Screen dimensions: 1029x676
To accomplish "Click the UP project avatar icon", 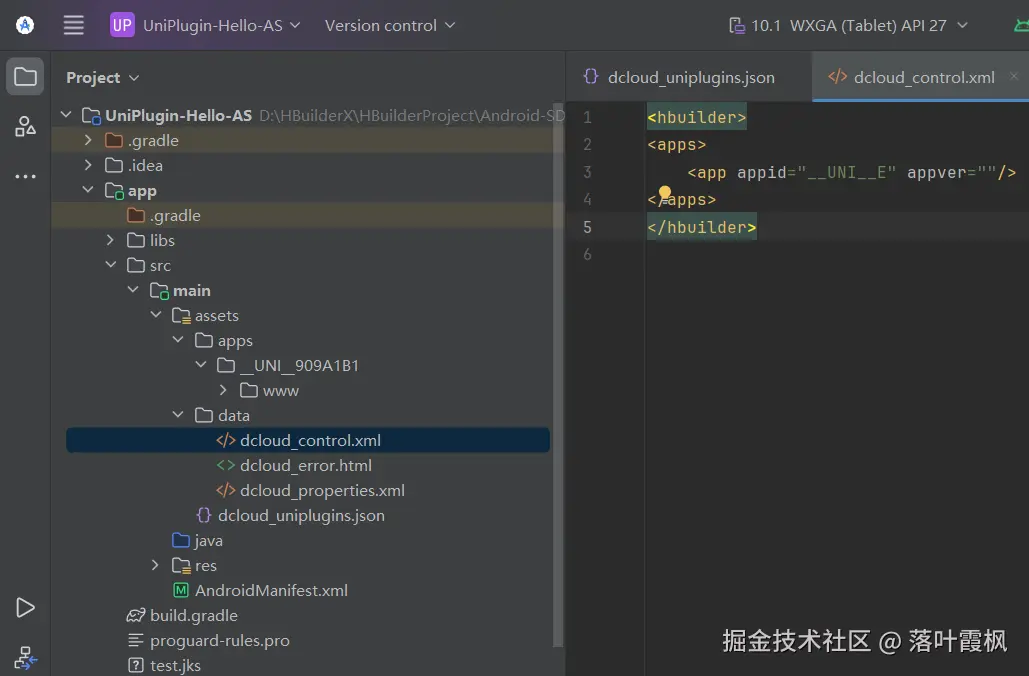I will (121, 25).
